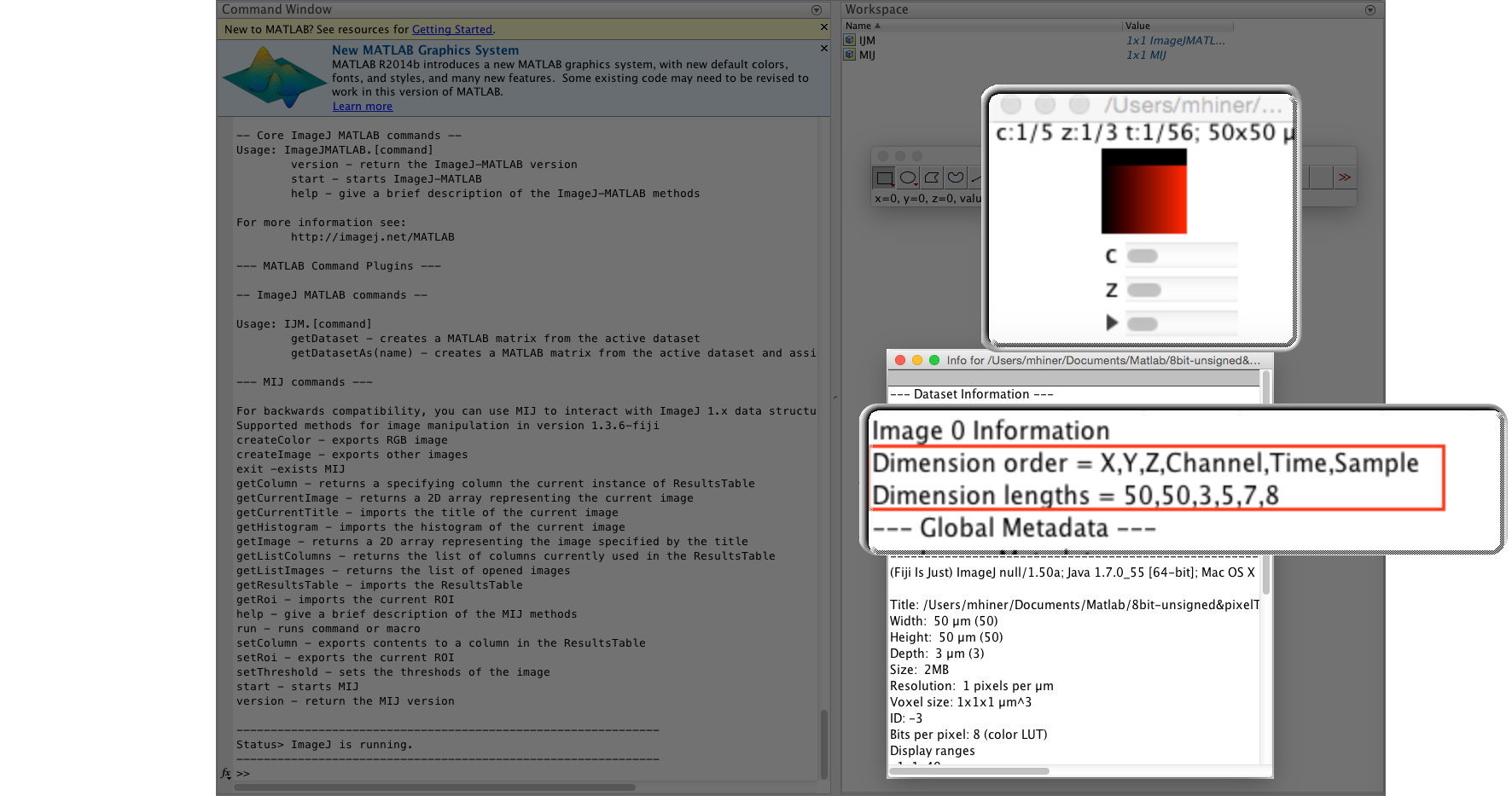Open the Getting Started resources link

coord(452,29)
